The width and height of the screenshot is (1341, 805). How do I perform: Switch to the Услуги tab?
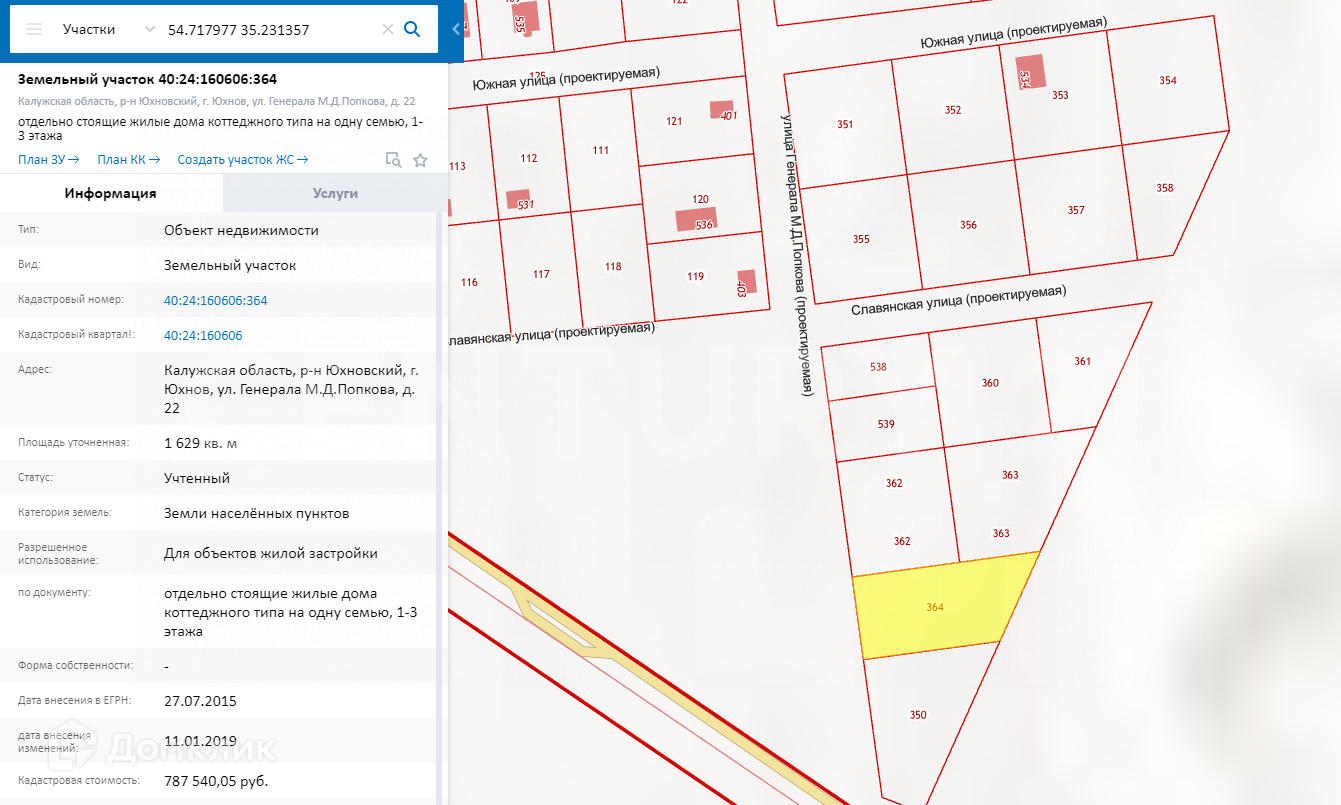(335, 194)
